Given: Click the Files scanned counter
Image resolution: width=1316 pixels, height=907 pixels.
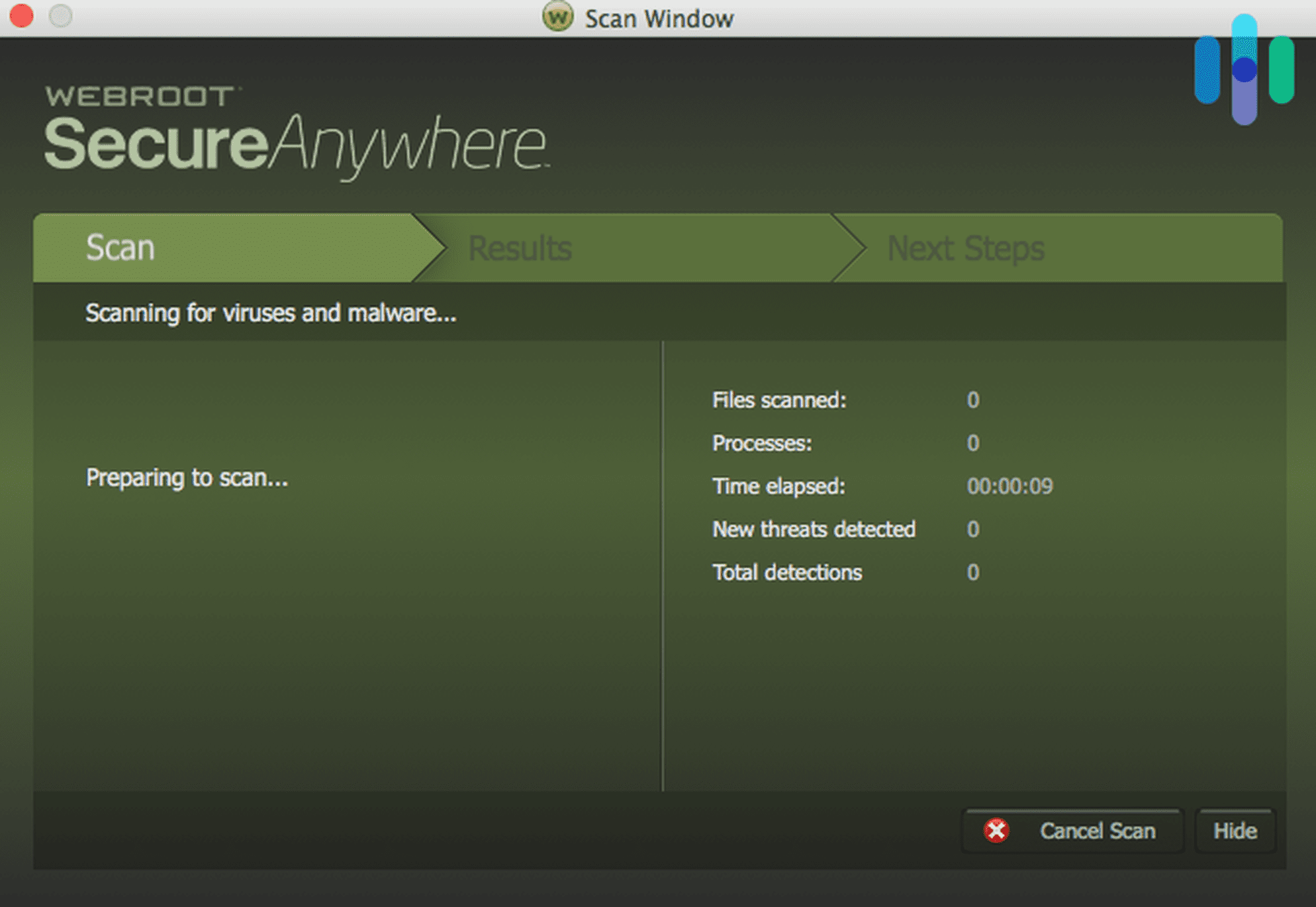Looking at the screenshot, I should coord(778,400).
